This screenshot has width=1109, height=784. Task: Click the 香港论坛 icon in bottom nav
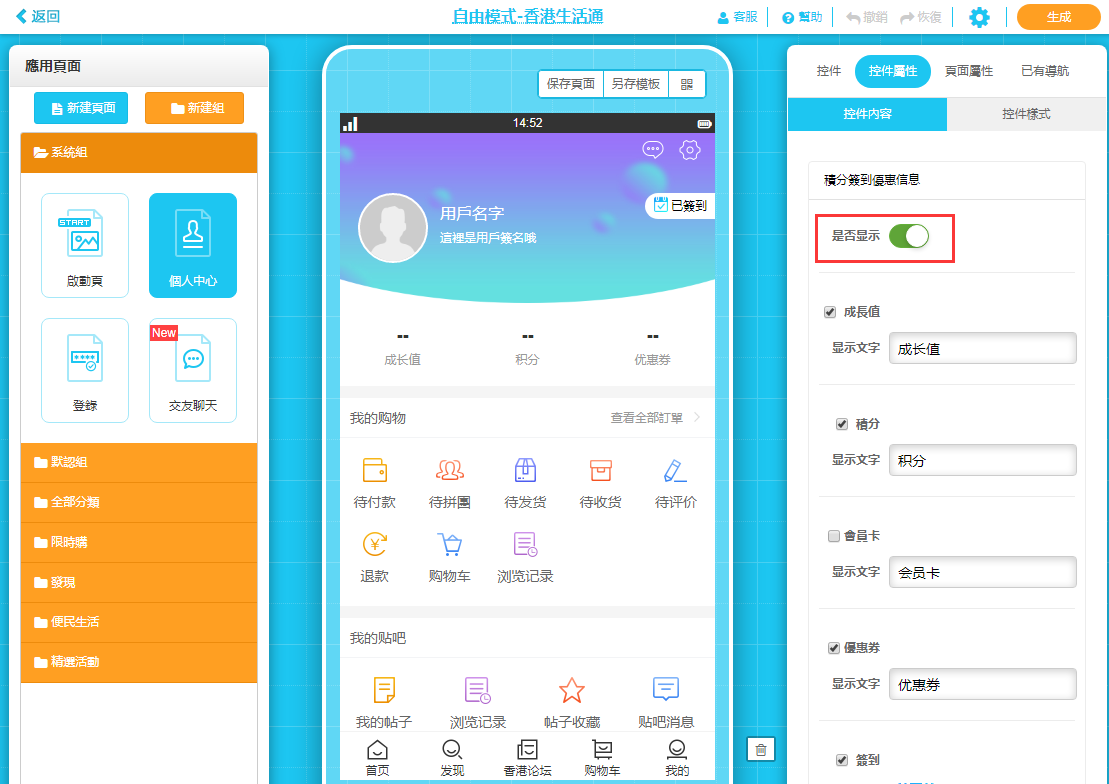[x=528, y=749]
